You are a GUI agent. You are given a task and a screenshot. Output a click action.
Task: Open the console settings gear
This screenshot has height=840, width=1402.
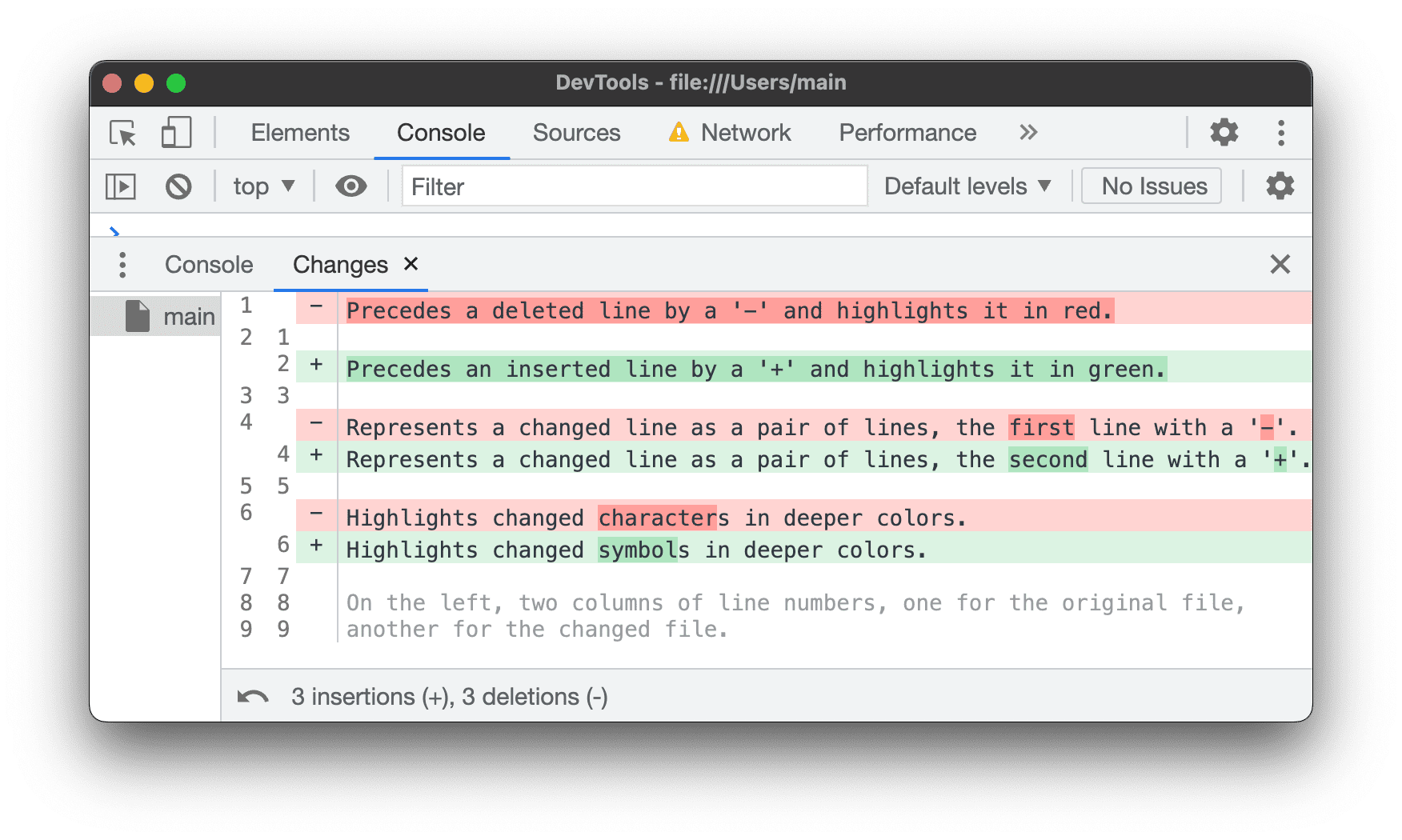(x=1280, y=186)
